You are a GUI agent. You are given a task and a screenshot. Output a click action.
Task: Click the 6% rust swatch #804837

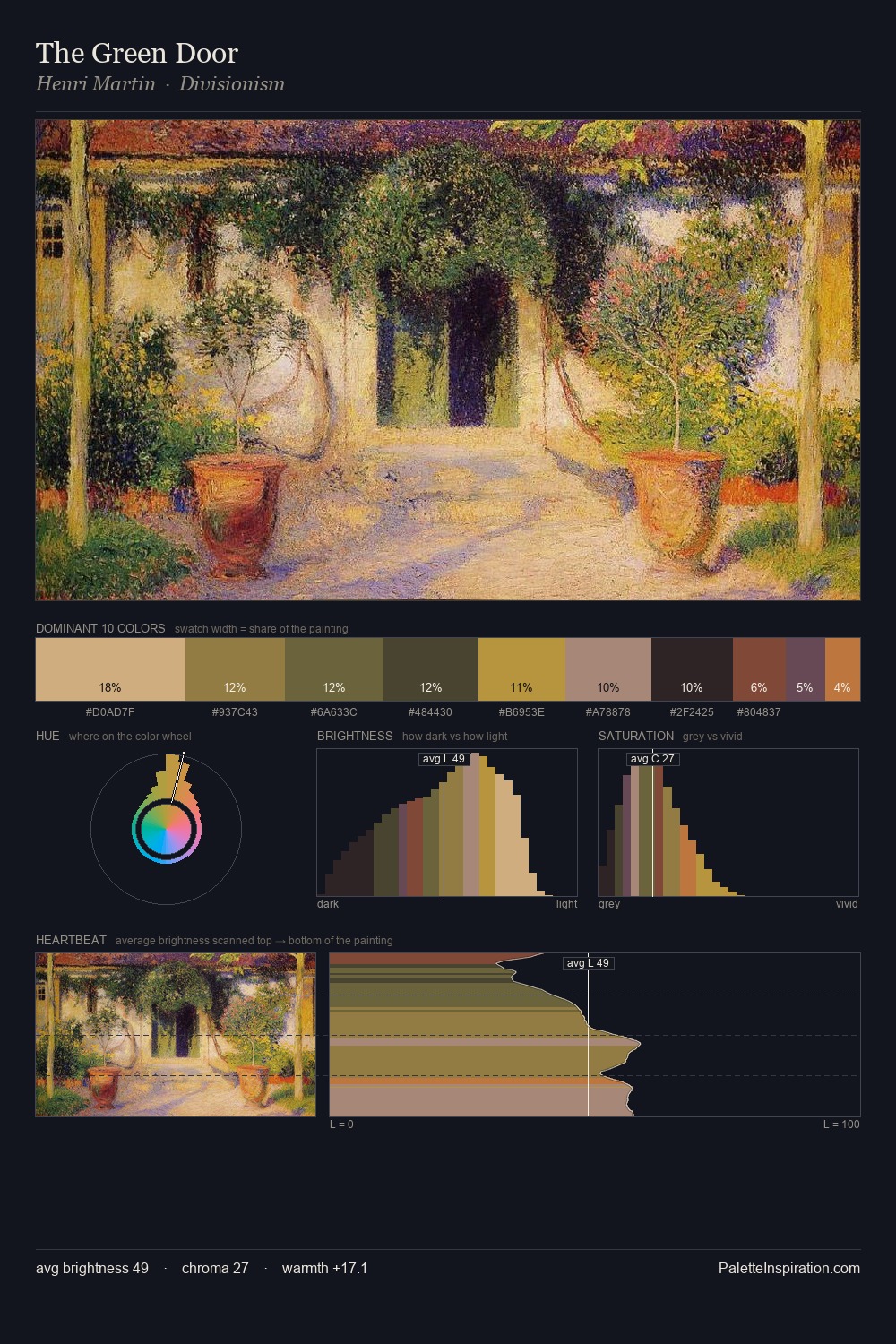[x=759, y=668]
